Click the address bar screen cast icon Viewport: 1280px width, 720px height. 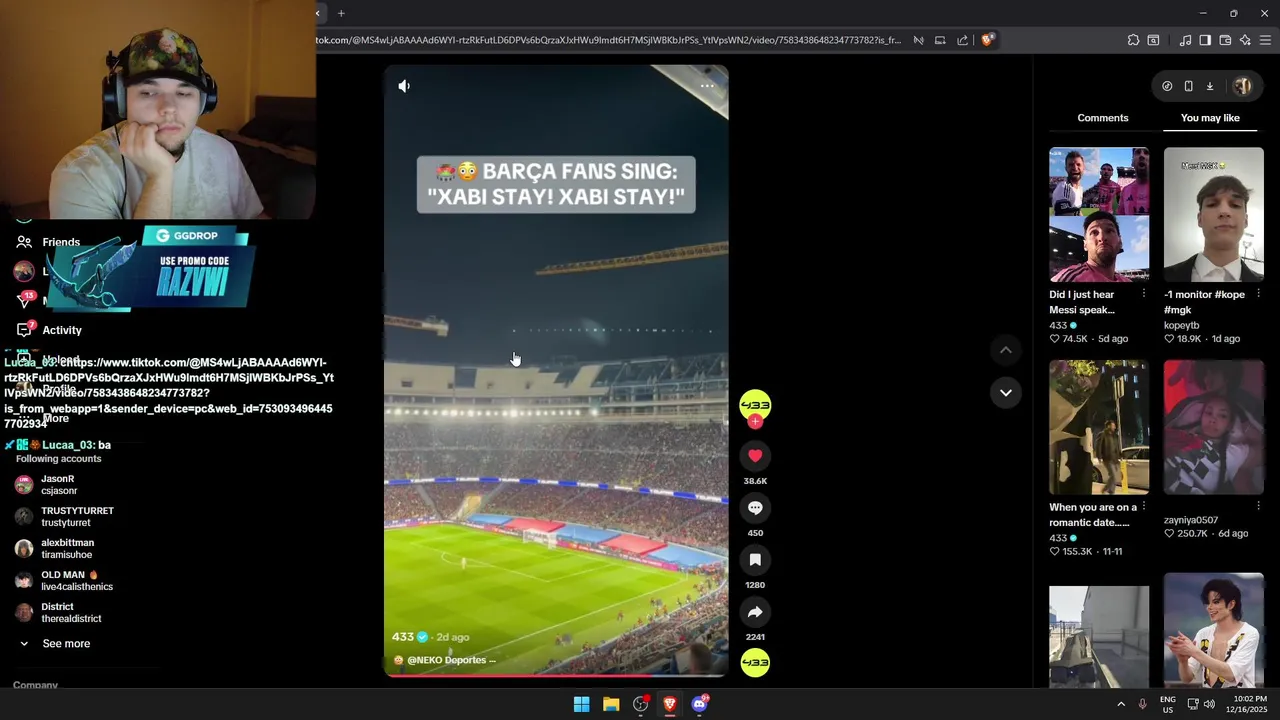pos(940,40)
